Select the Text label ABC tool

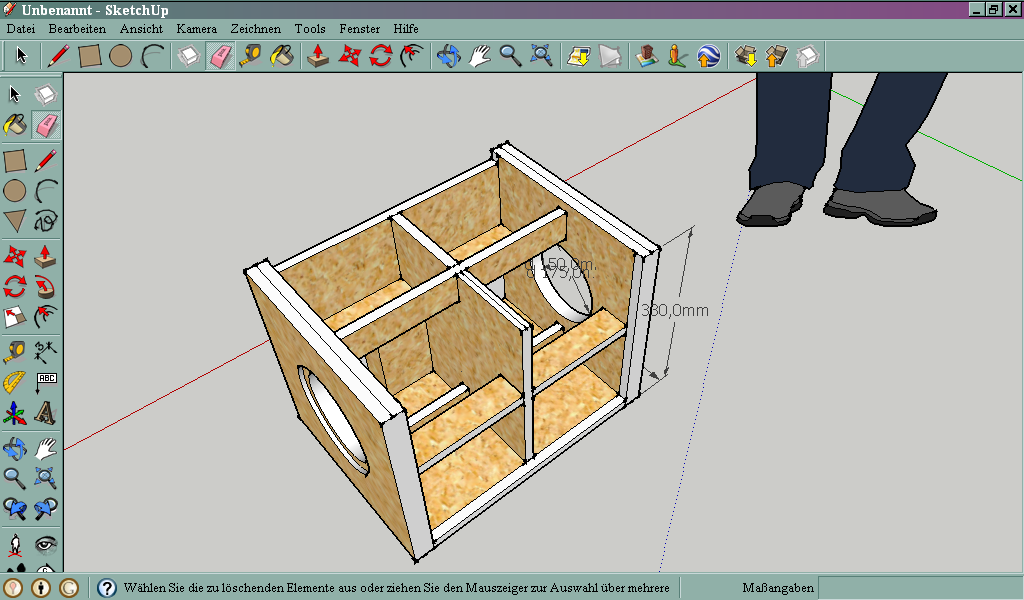coord(46,383)
